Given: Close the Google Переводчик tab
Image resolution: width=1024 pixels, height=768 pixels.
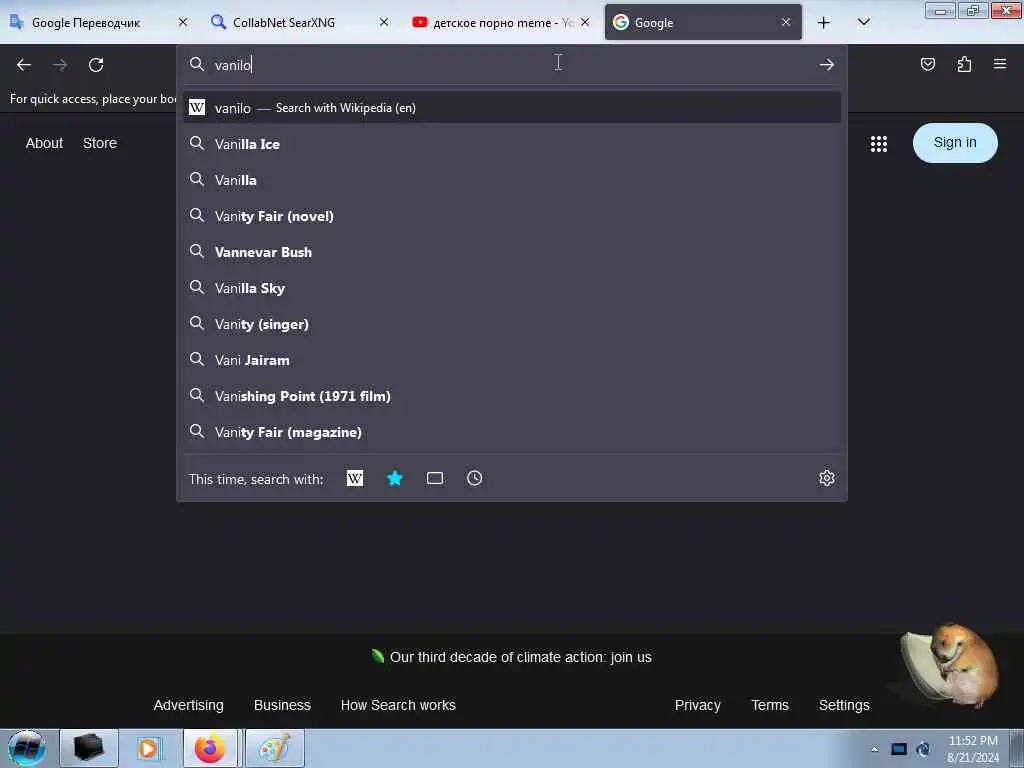Looking at the screenshot, I should (x=183, y=22).
